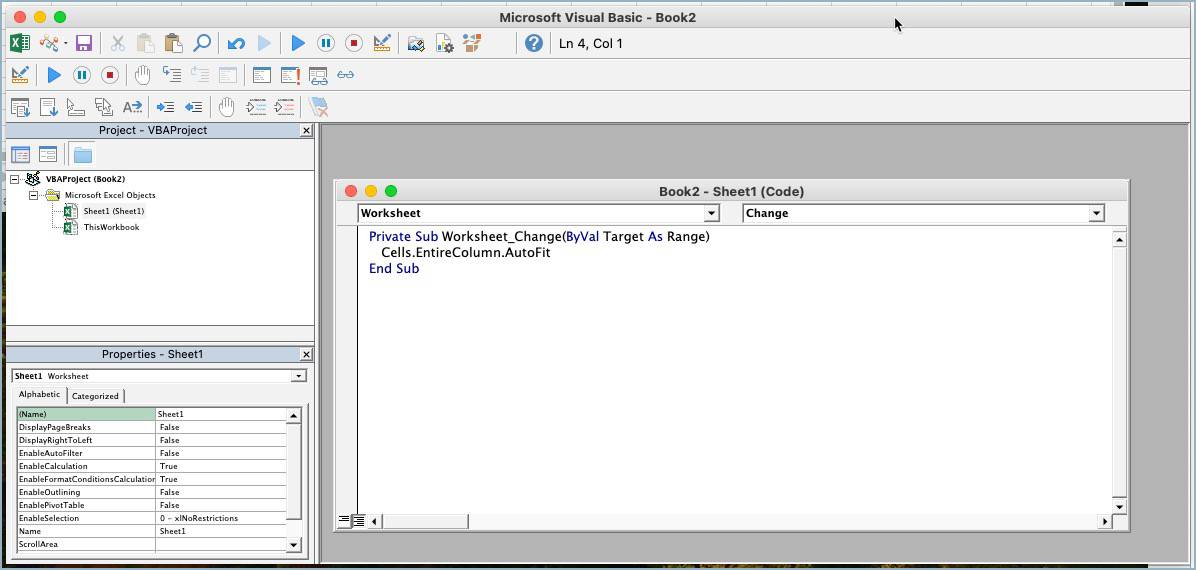Switch to the Categorized properties tab
Image resolution: width=1196 pixels, height=570 pixels.
(95, 396)
